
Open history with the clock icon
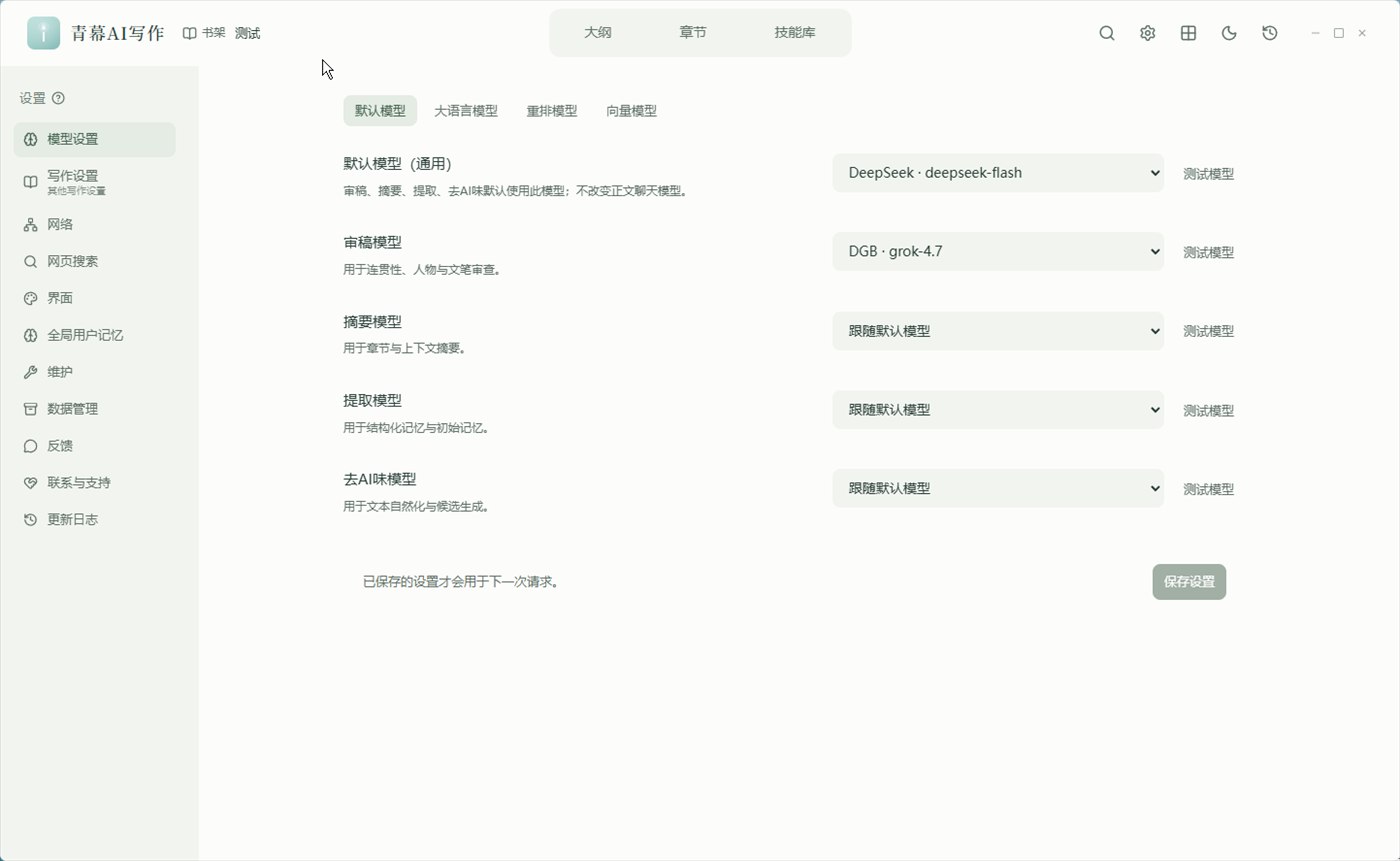[x=1270, y=33]
